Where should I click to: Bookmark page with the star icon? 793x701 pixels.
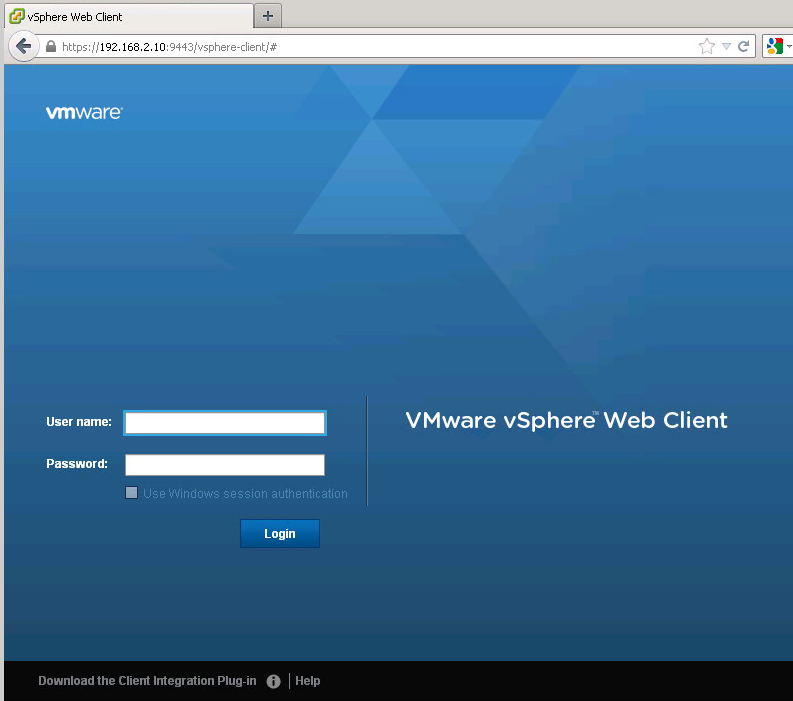click(x=707, y=47)
